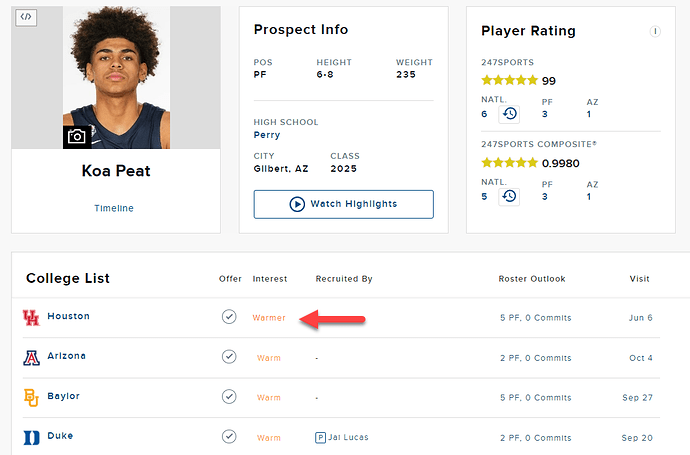
Task: Open the Timeline link under Koa Peat
Action: [114, 208]
